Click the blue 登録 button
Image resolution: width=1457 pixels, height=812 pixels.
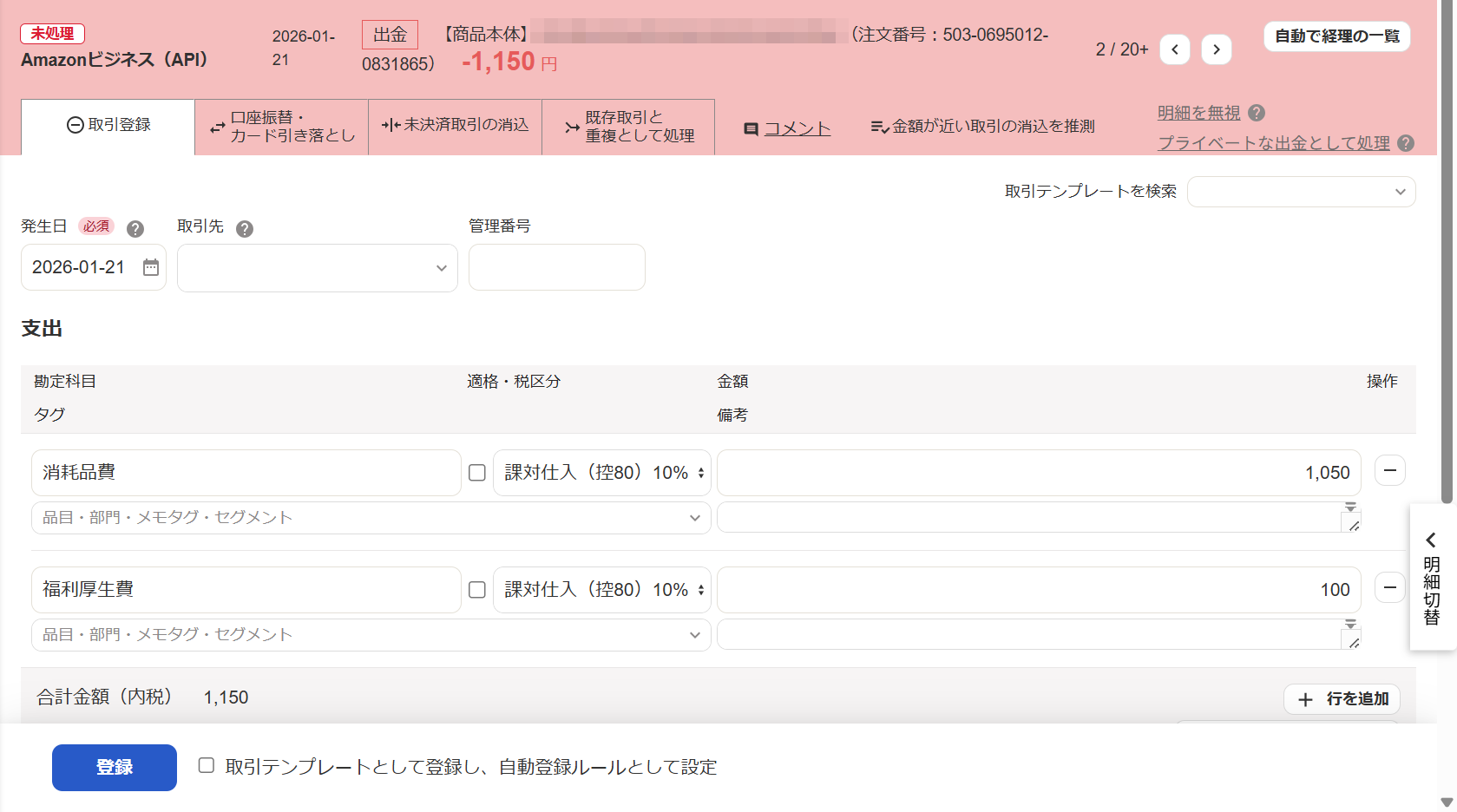[x=115, y=768]
